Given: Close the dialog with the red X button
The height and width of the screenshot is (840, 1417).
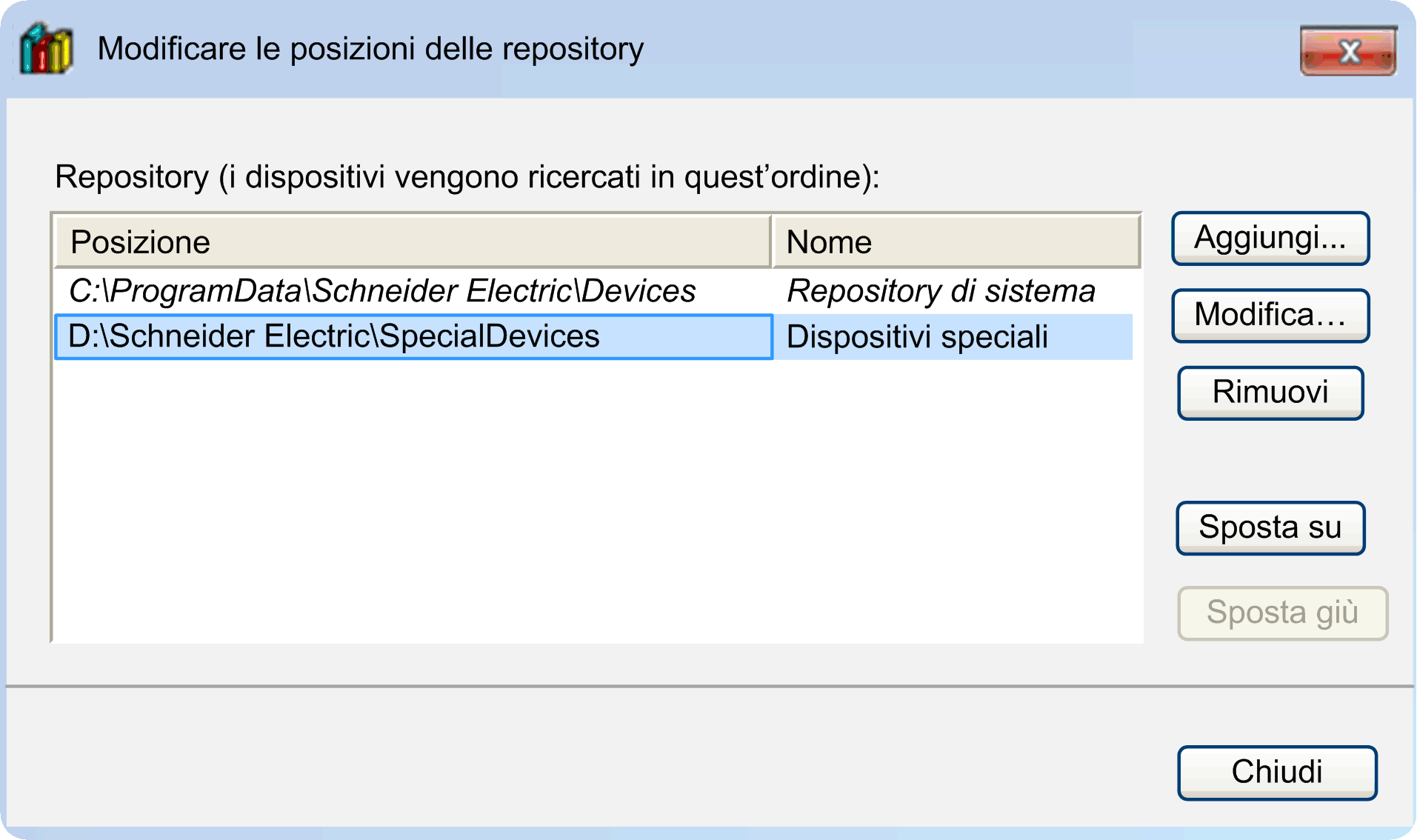Looking at the screenshot, I should point(1348,51).
